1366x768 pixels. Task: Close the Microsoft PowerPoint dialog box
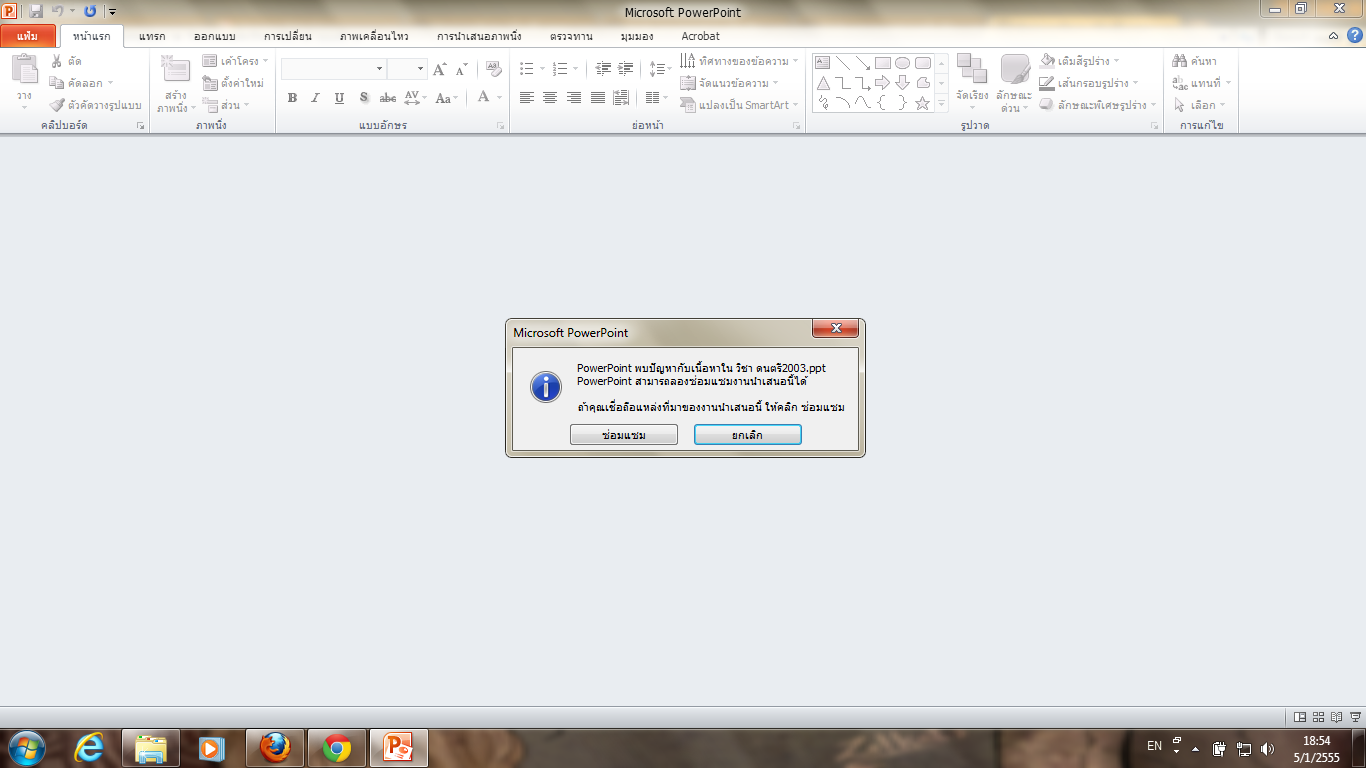[835, 329]
